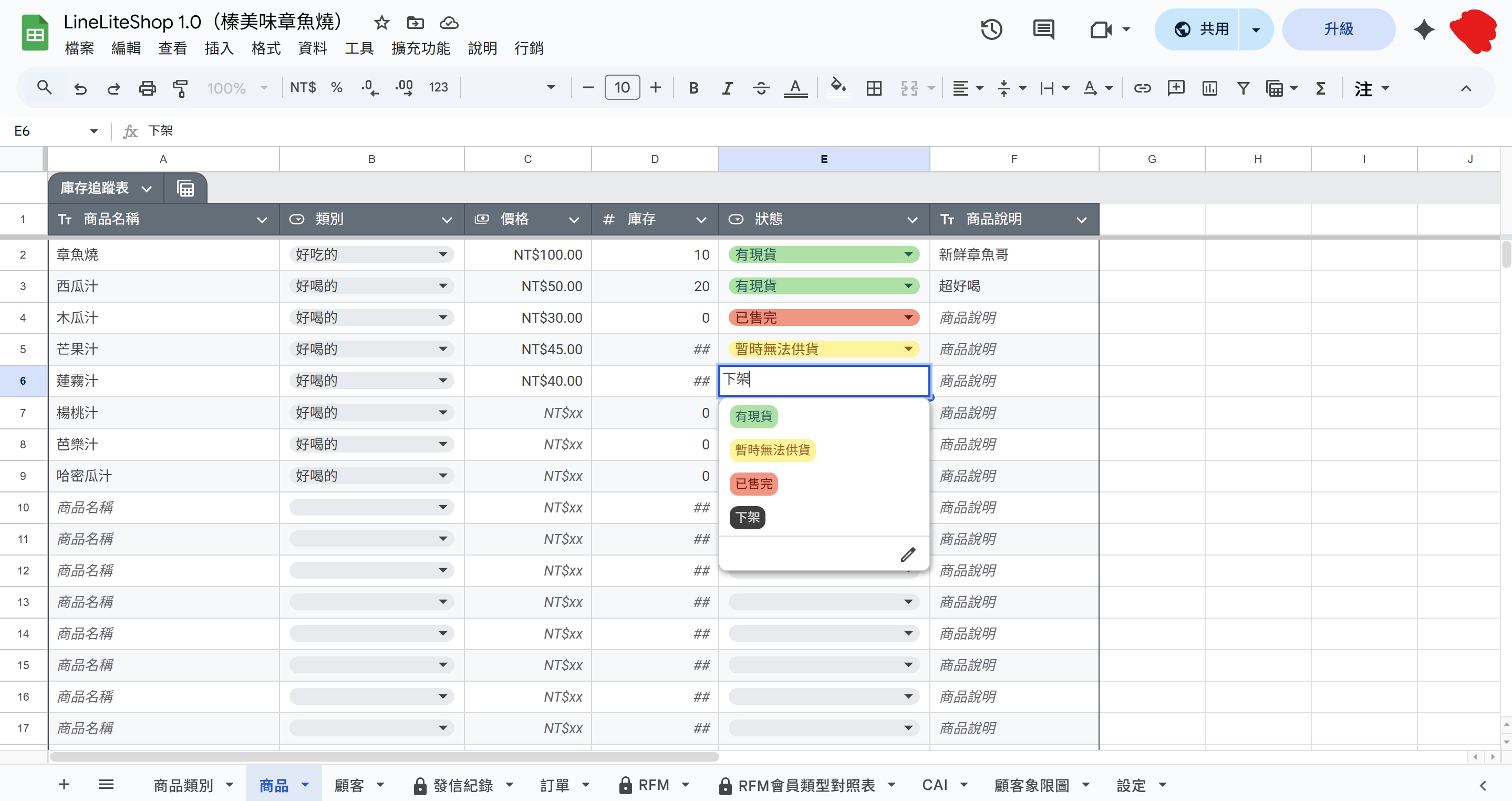This screenshot has height=801, width=1512.
Task: Open the 擴充功能 menu
Action: [420, 48]
